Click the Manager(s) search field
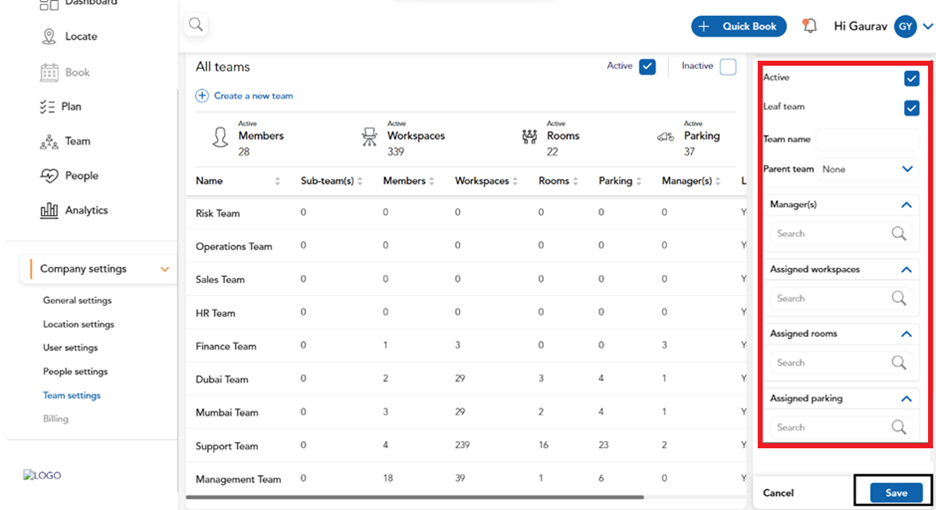 pos(842,234)
